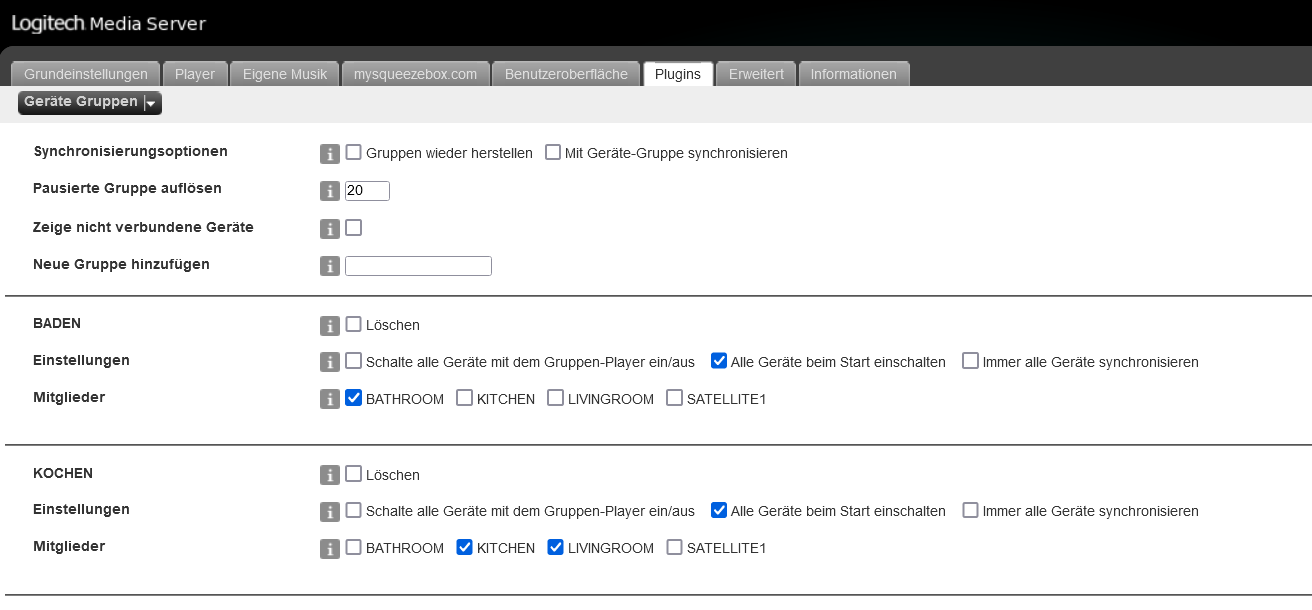Enable Gruppen wieder herstellen checkbox

pyautogui.click(x=354, y=153)
